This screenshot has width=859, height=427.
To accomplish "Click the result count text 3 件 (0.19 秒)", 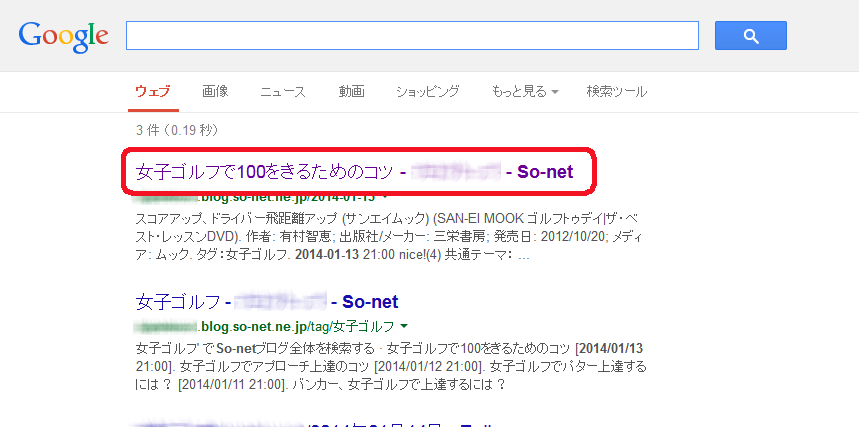I will click(x=177, y=130).
